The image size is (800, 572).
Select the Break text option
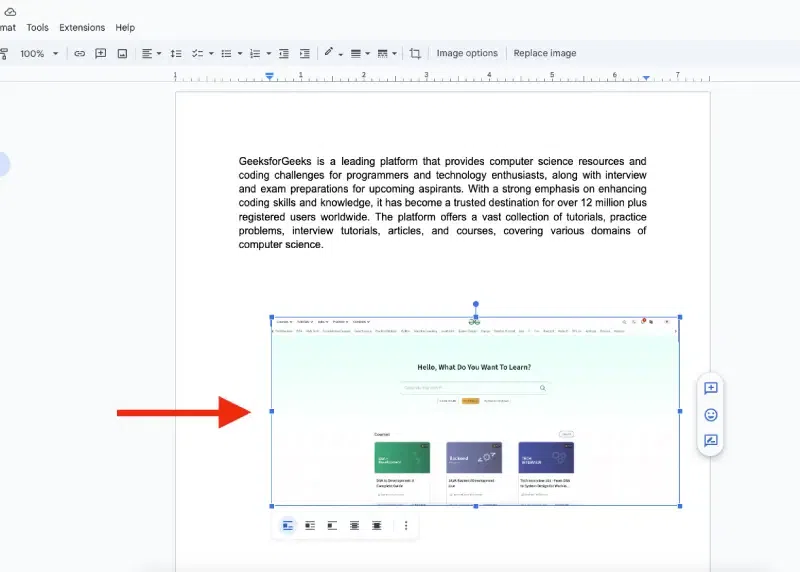(332, 526)
